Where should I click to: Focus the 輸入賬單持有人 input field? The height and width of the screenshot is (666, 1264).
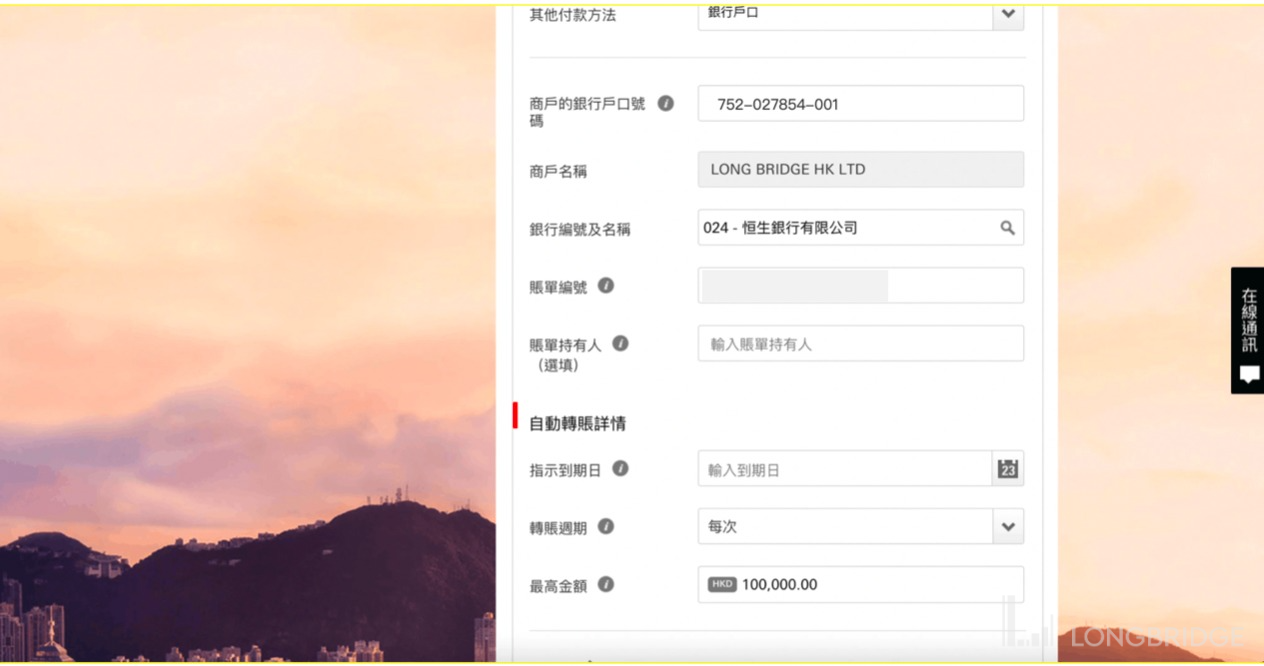pyautogui.click(x=861, y=344)
